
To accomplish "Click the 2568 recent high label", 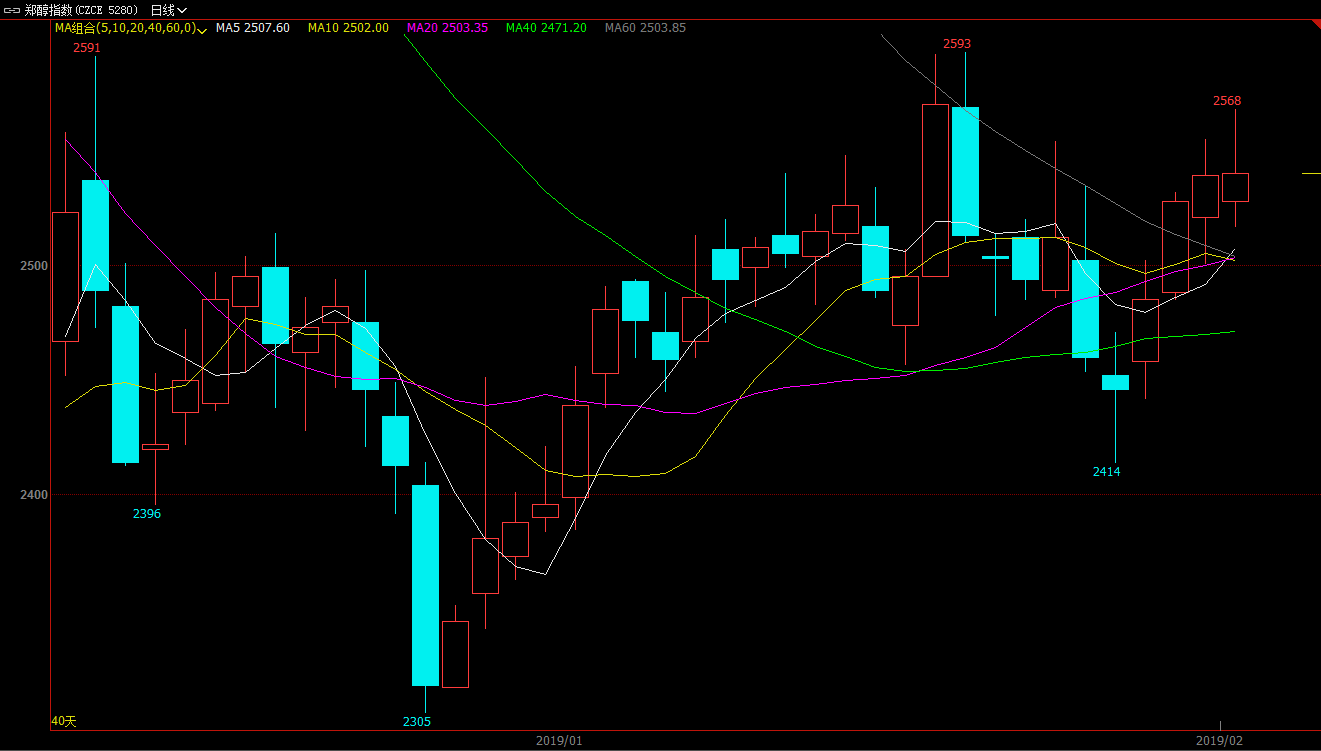I will (1227, 101).
